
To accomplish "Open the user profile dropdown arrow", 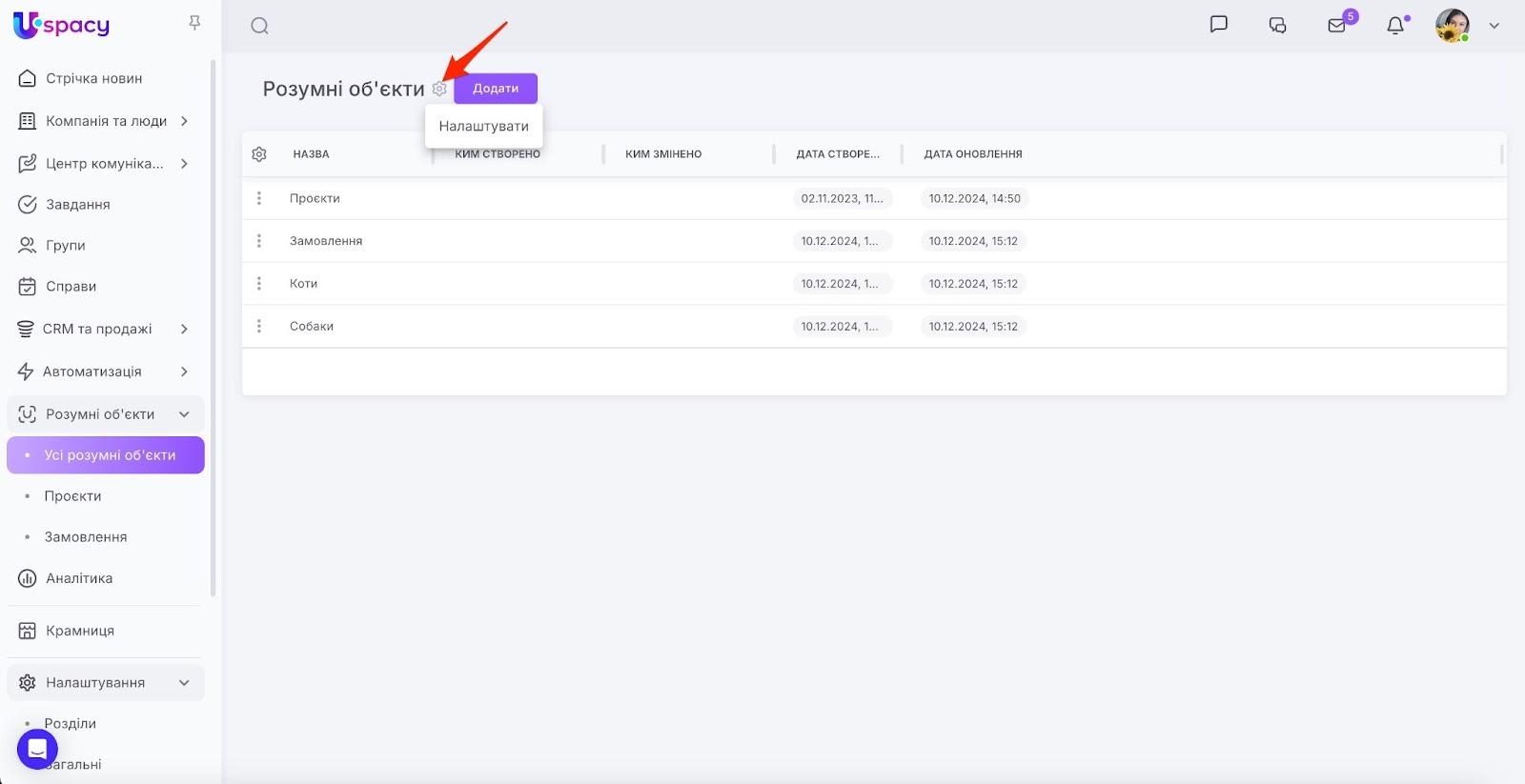I will pos(1494,26).
